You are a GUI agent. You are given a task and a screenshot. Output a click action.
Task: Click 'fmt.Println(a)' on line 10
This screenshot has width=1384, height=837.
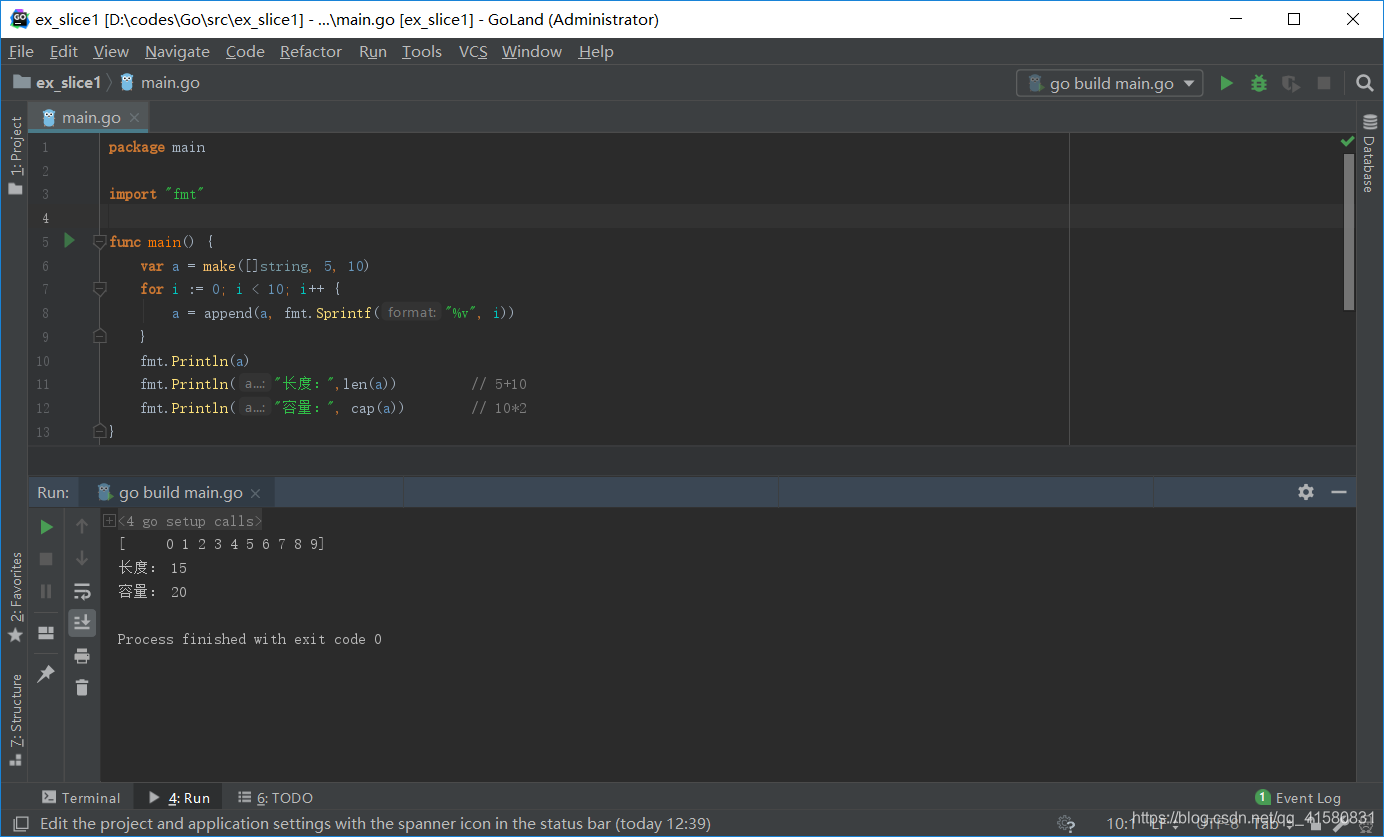pos(195,360)
